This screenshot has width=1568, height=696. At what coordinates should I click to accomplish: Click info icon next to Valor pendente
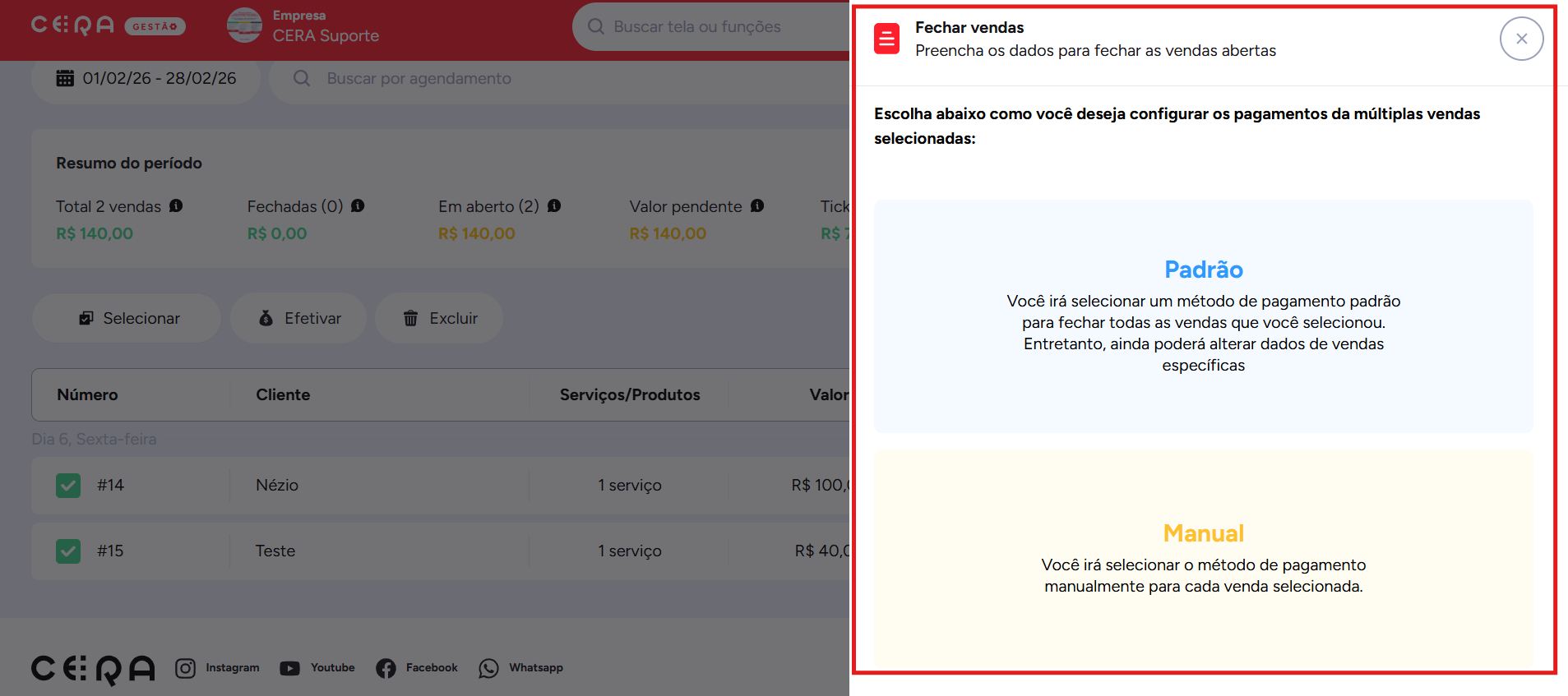757,206
